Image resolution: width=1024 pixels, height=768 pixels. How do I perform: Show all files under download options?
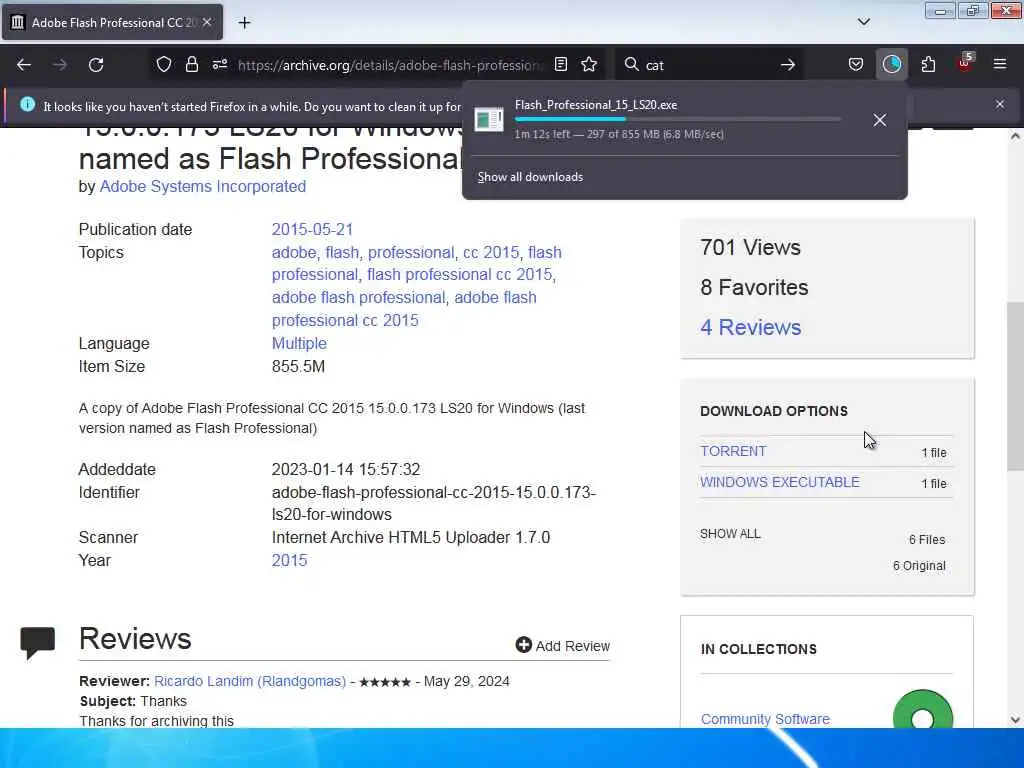[730, 534]
